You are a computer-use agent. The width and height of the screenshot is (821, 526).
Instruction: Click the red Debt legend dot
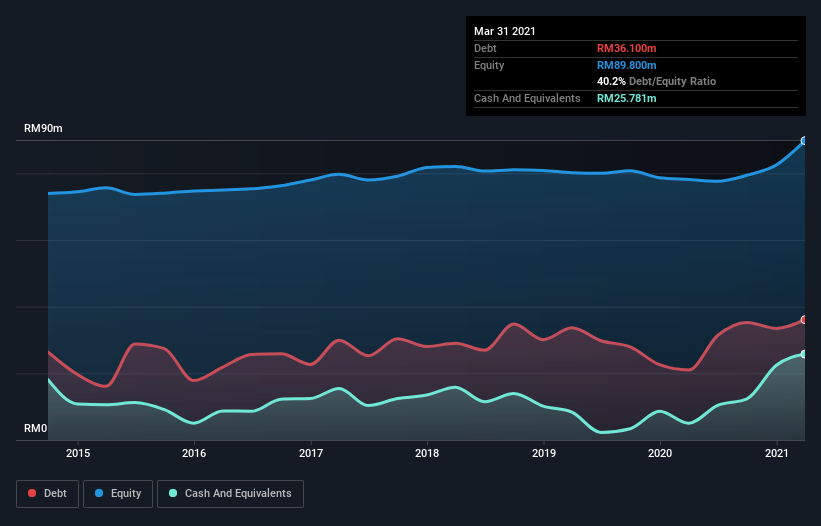coord(32,493)
